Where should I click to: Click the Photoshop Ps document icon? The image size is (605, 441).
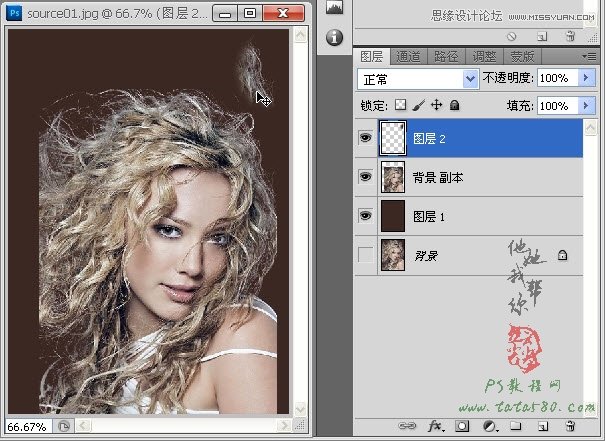click(14, 13)
